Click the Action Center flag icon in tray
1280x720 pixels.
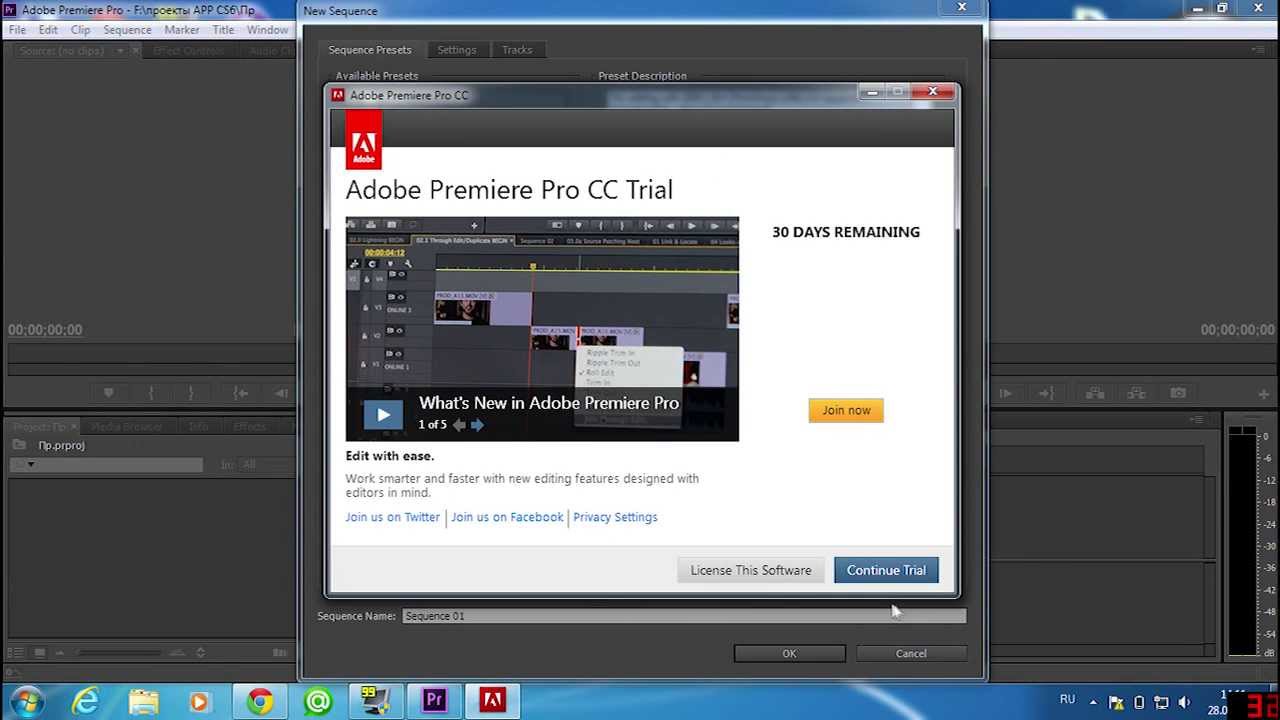tap(1116, 702)
